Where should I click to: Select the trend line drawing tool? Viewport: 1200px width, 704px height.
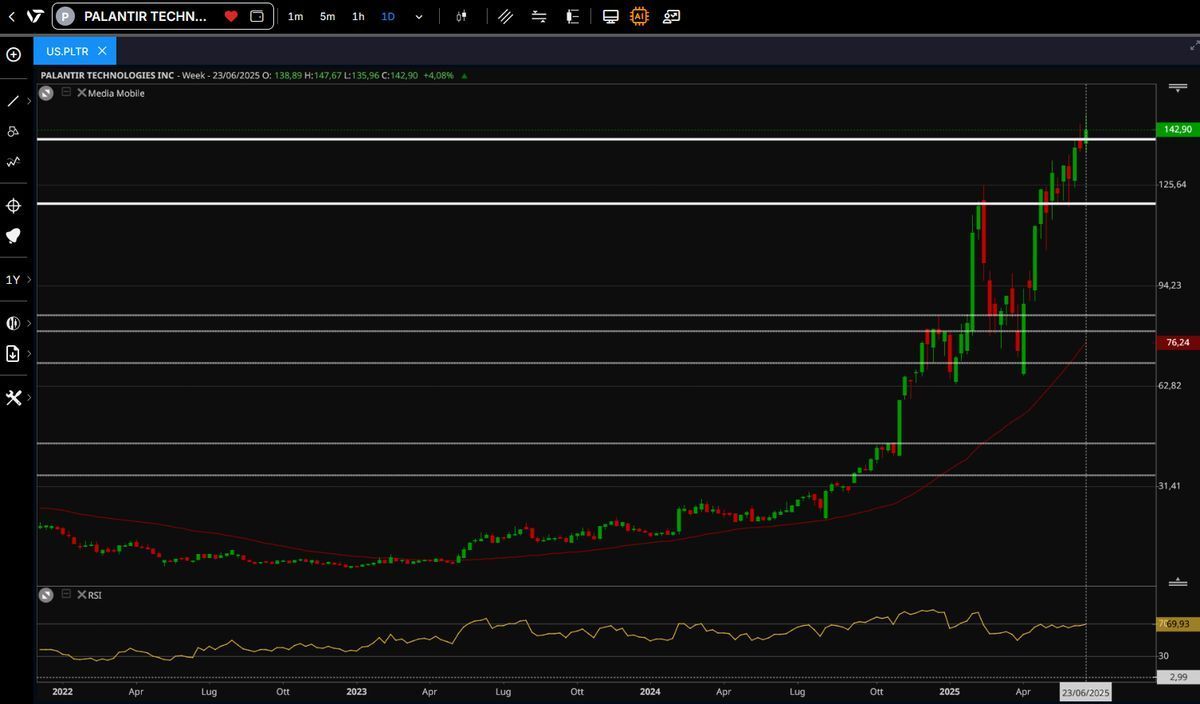(13, 101)
